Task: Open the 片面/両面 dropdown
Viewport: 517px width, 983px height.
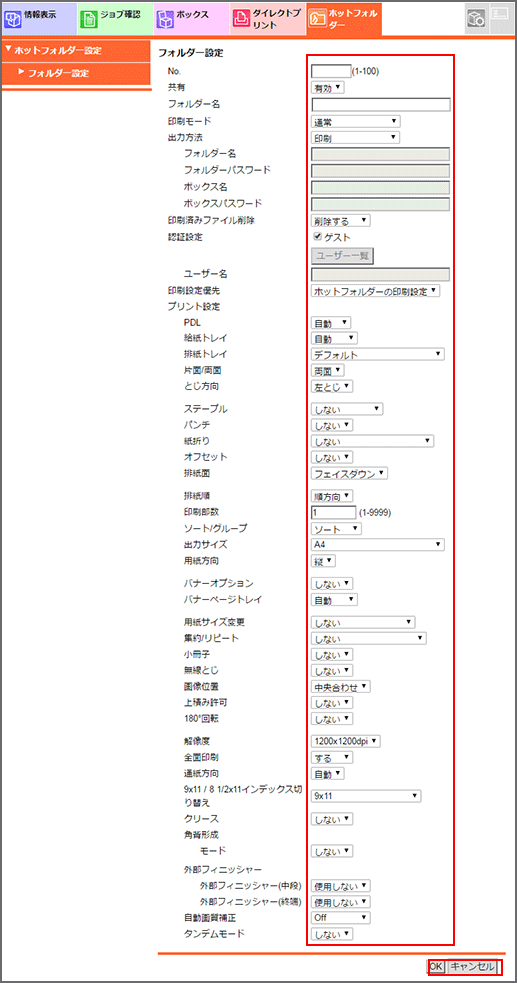Action: (328, 371)
